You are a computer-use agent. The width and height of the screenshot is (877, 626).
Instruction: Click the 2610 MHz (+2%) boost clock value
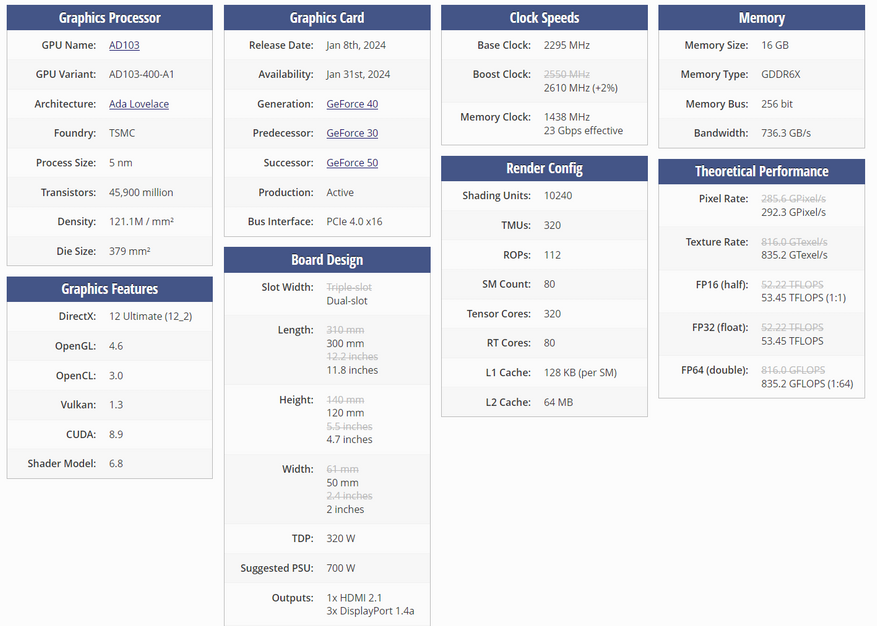(581, 88)
